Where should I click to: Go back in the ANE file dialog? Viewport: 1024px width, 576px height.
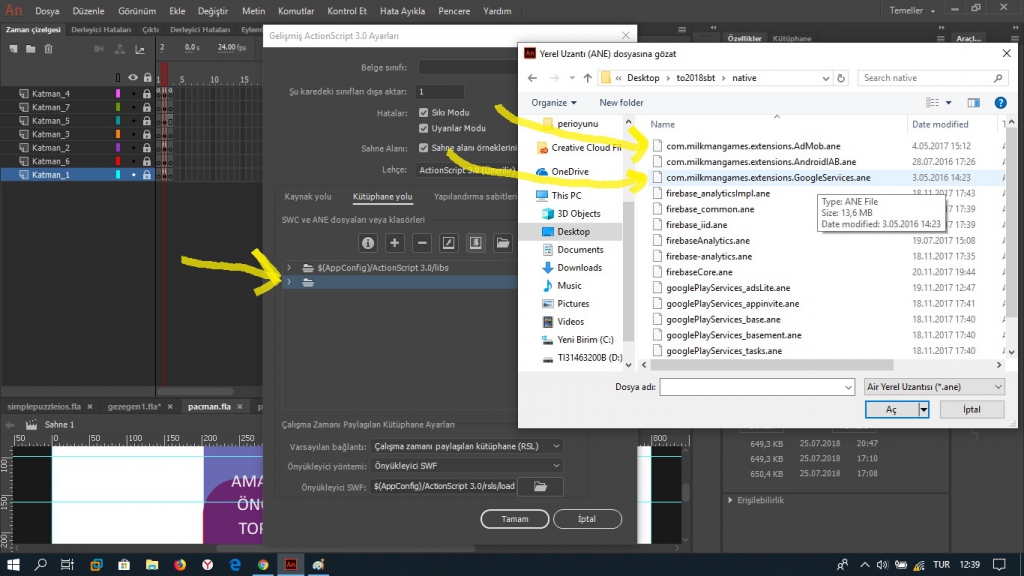[532, 78]
